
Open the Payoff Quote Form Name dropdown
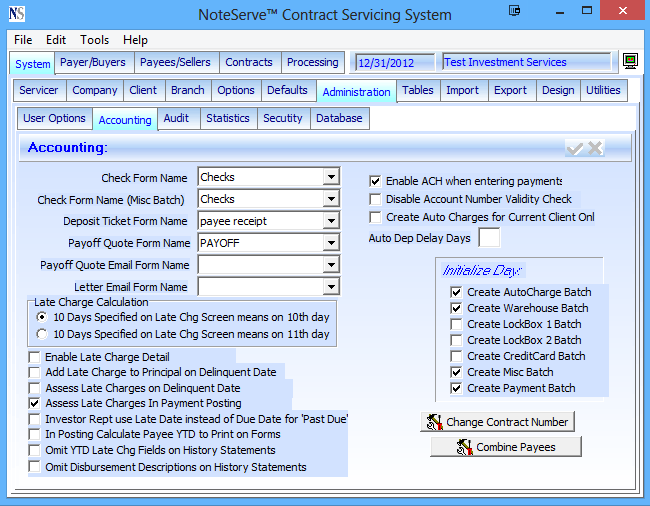tap(331, 243)
